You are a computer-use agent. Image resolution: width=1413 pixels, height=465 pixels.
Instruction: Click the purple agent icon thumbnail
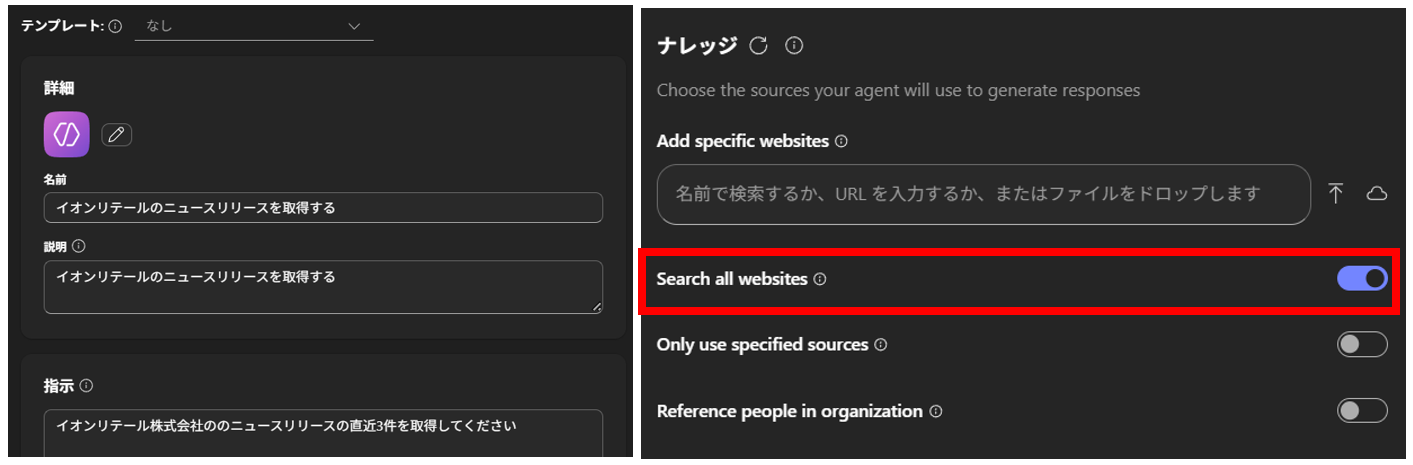coord(67,135)
